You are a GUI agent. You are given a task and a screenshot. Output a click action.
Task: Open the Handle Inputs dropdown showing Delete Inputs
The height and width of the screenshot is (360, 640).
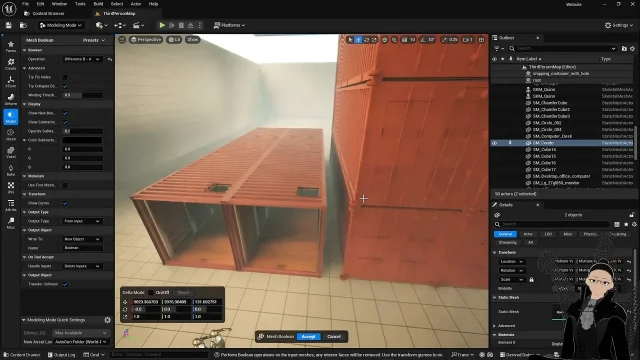click(x=82, y=266)
